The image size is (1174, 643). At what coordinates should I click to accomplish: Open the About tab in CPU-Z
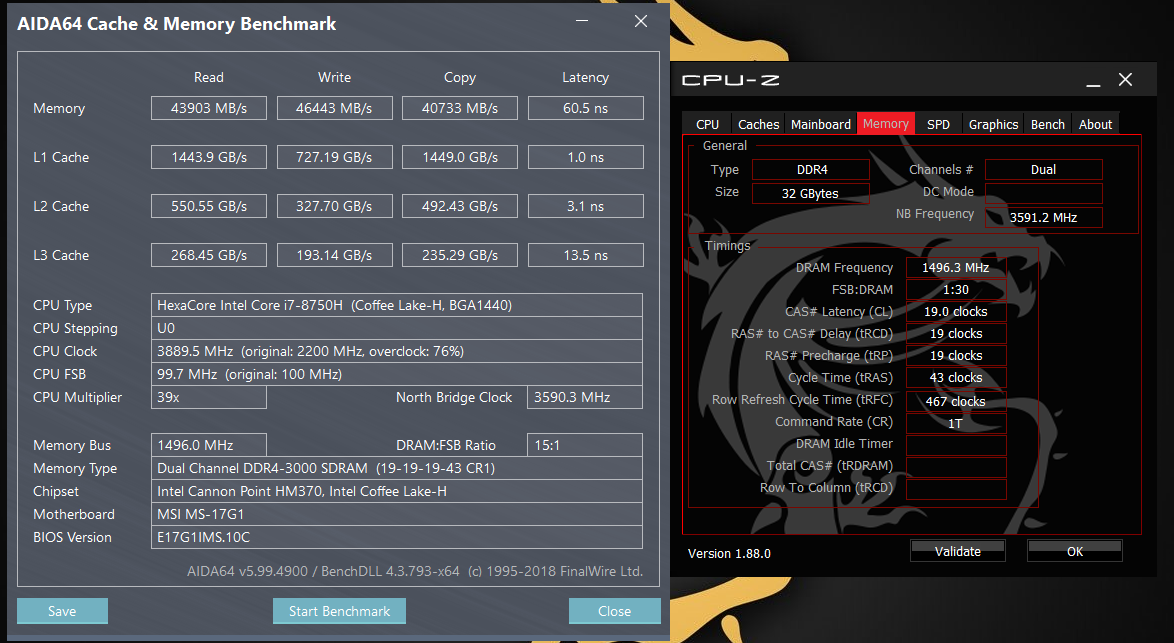pos(1095,124)
